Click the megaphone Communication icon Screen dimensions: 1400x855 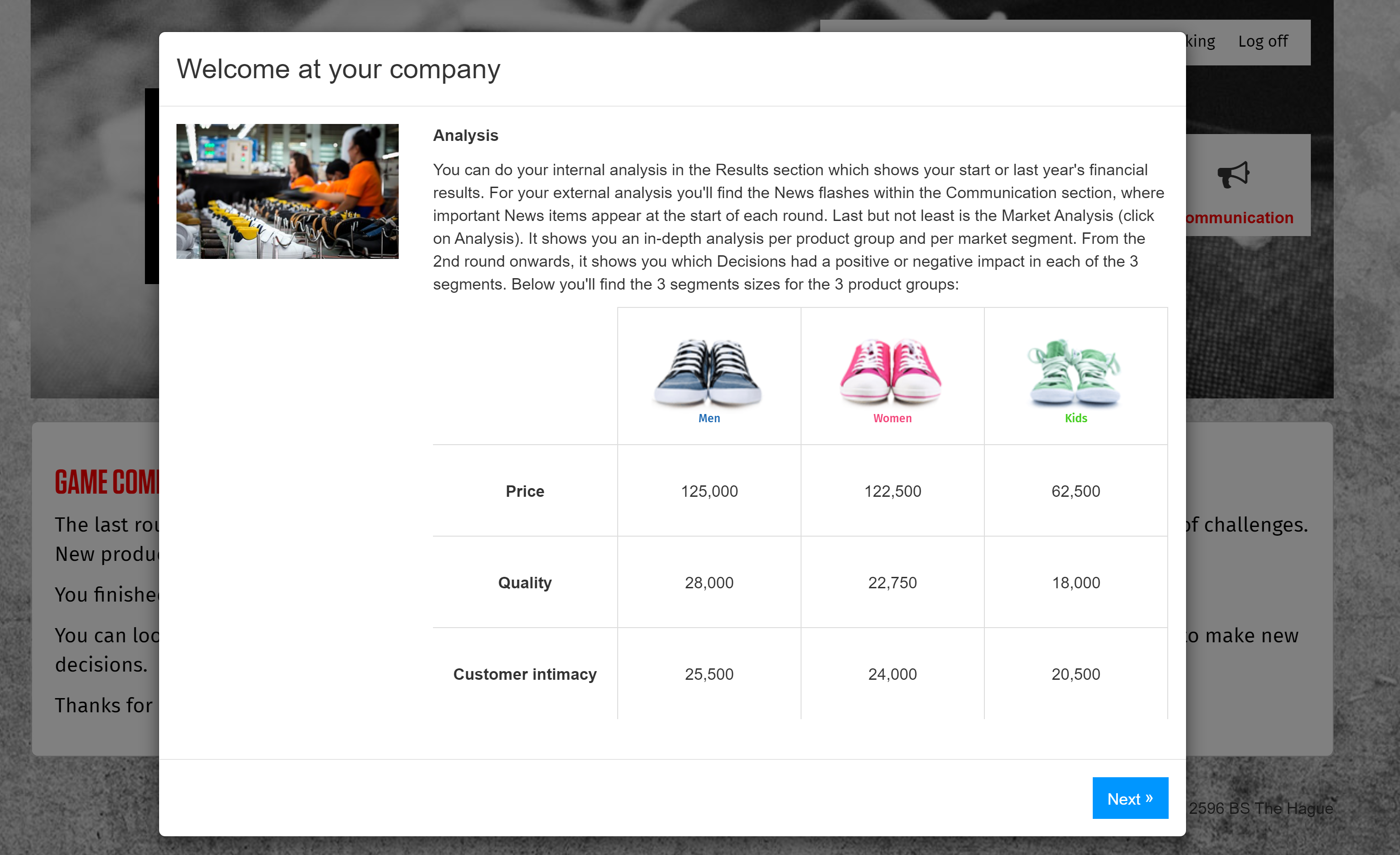click(x=1233, y=175)
